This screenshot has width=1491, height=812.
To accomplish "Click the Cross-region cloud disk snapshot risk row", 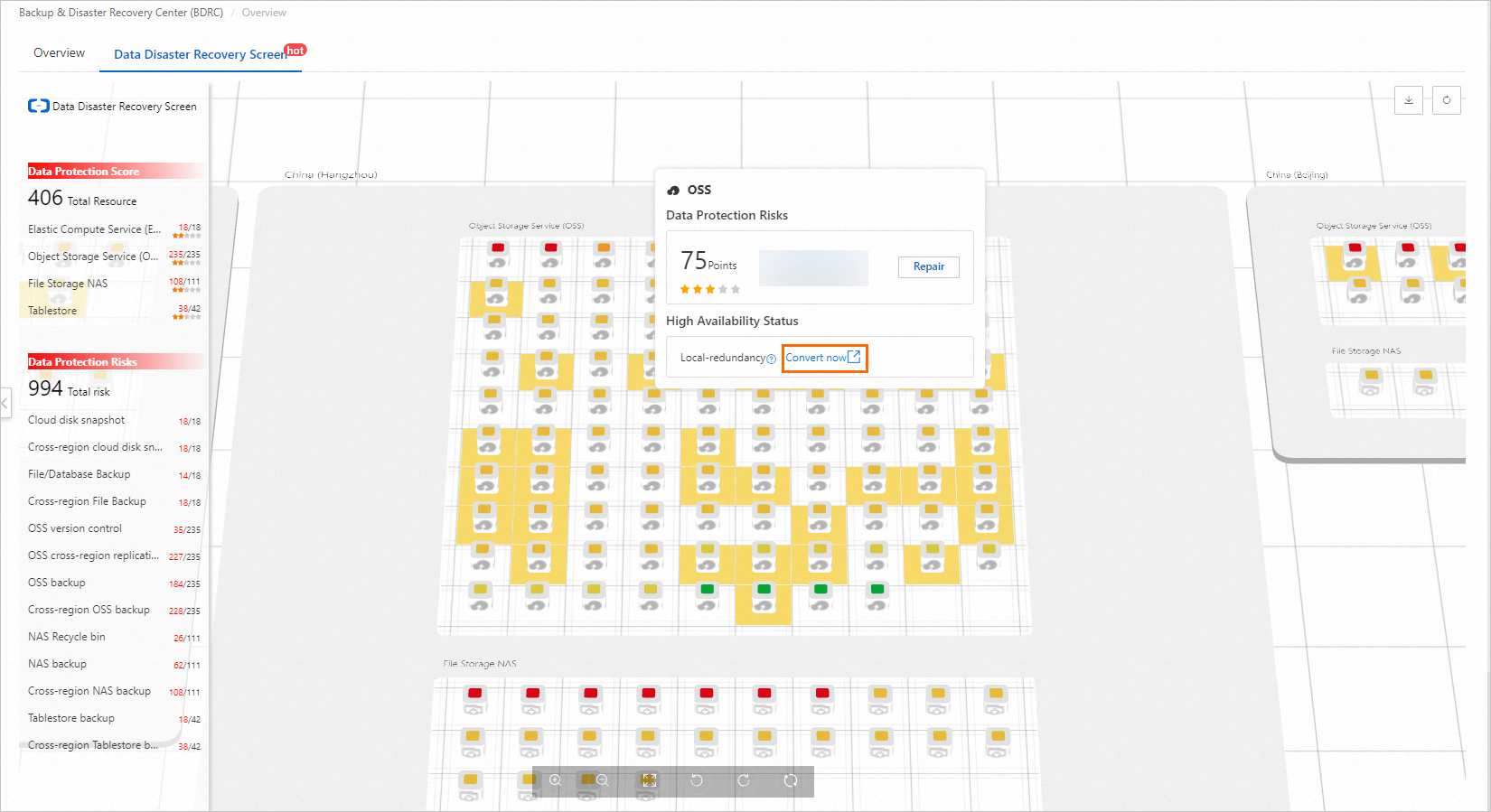I will (114, 448).
